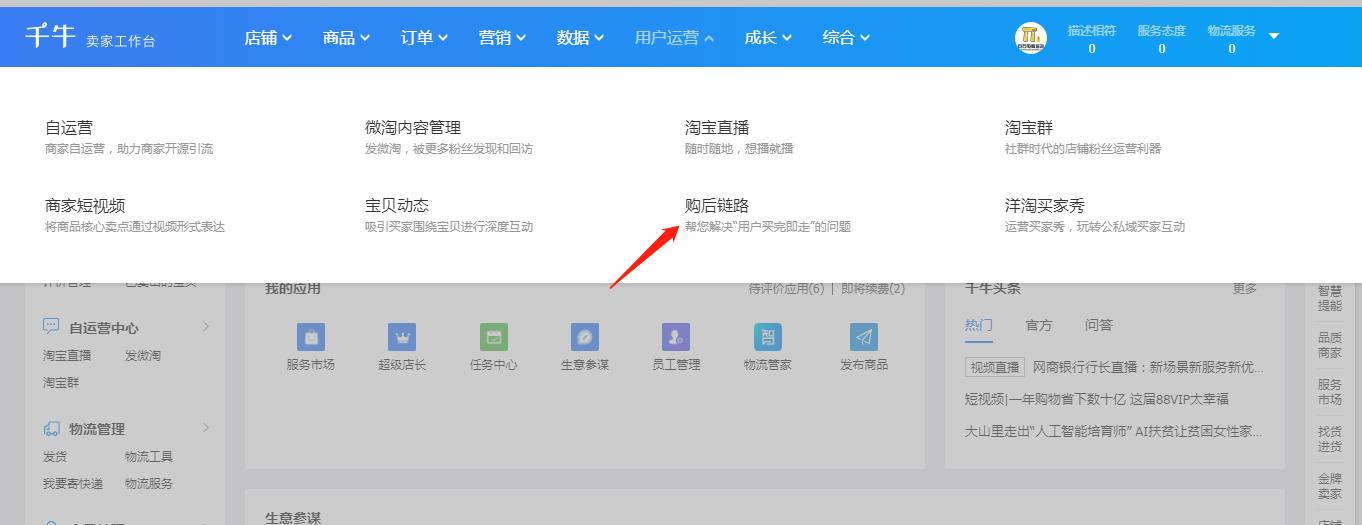1362x525 pixels.
Task: Expand the 成长 top menu
Action: coord(768,38)
